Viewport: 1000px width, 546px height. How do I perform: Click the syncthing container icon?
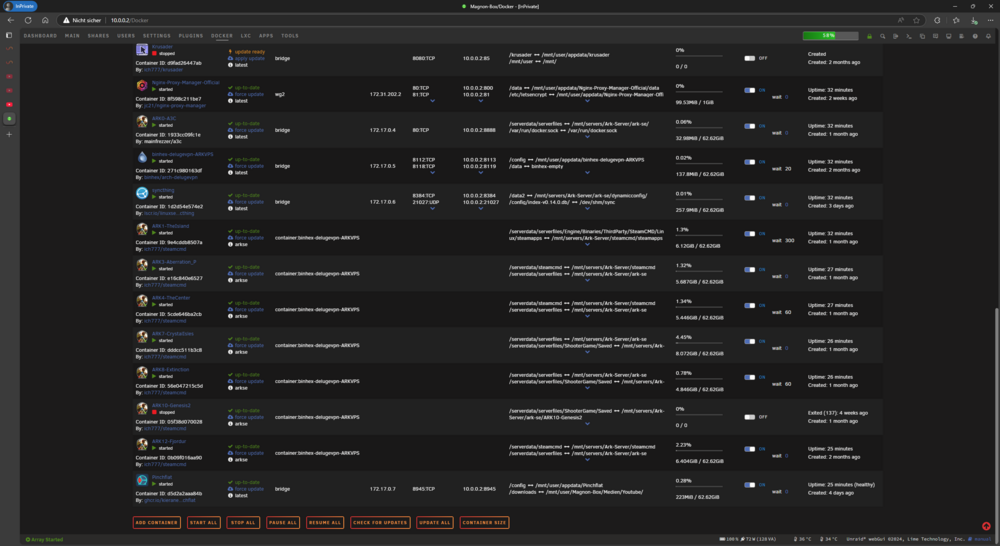[142, 193]
